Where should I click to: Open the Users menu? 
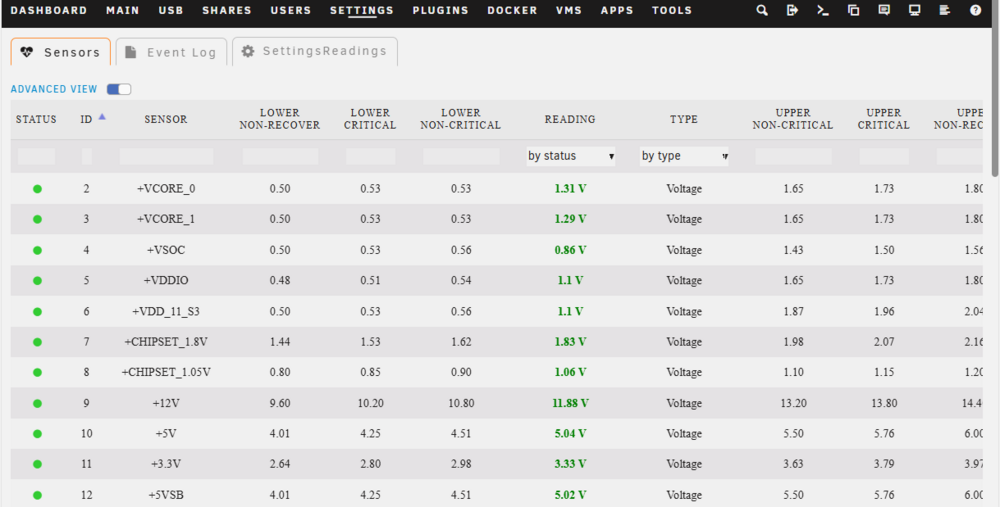click(x=291, y=10)
